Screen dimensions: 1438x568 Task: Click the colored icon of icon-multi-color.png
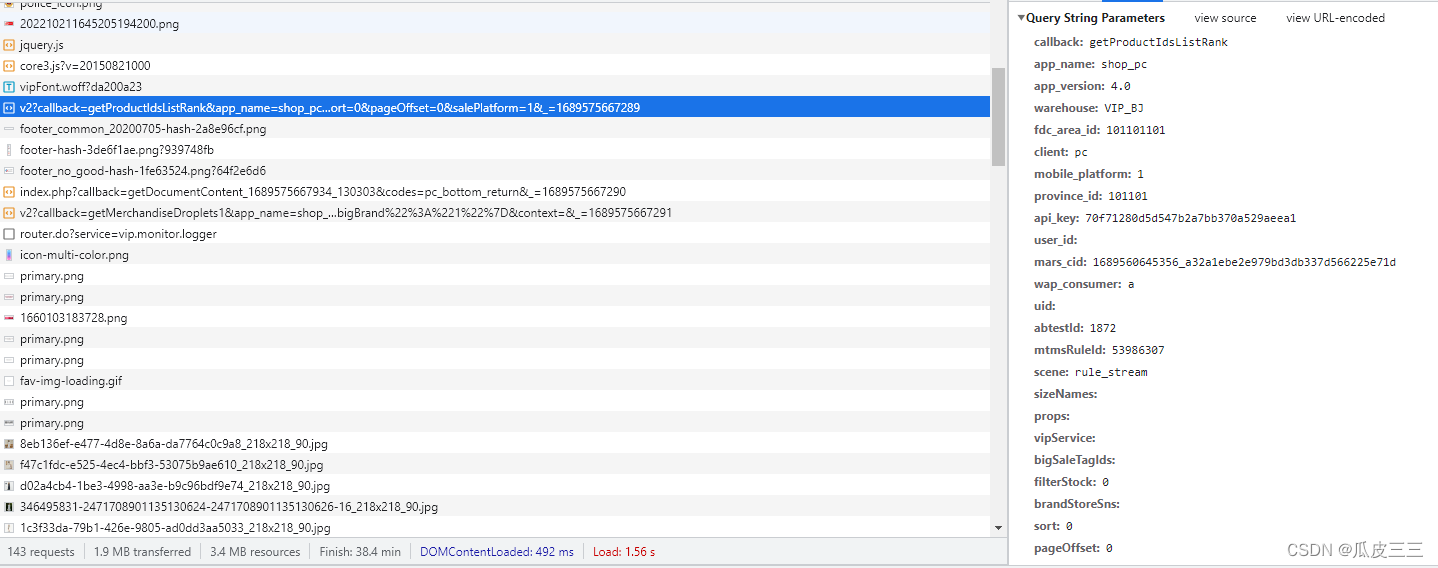9,255
